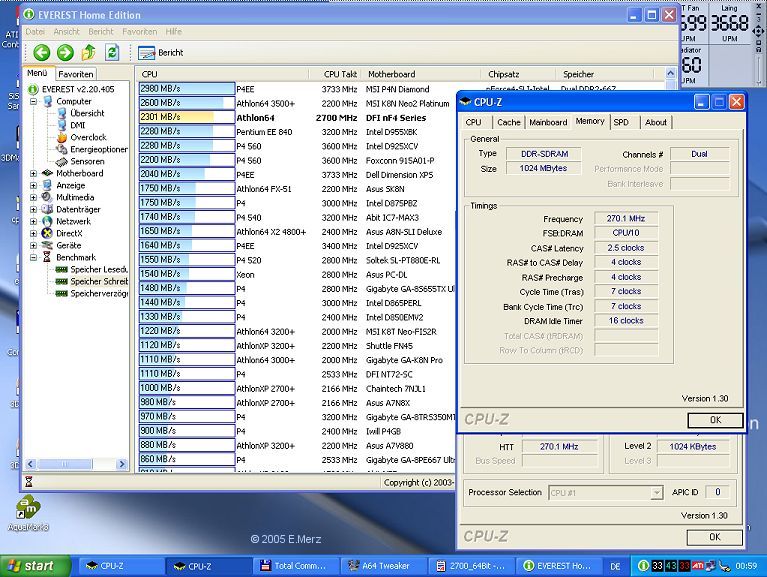767x577 pixels.
Task: Select the Geräte devices icon in tree
Action: [47, 245]
